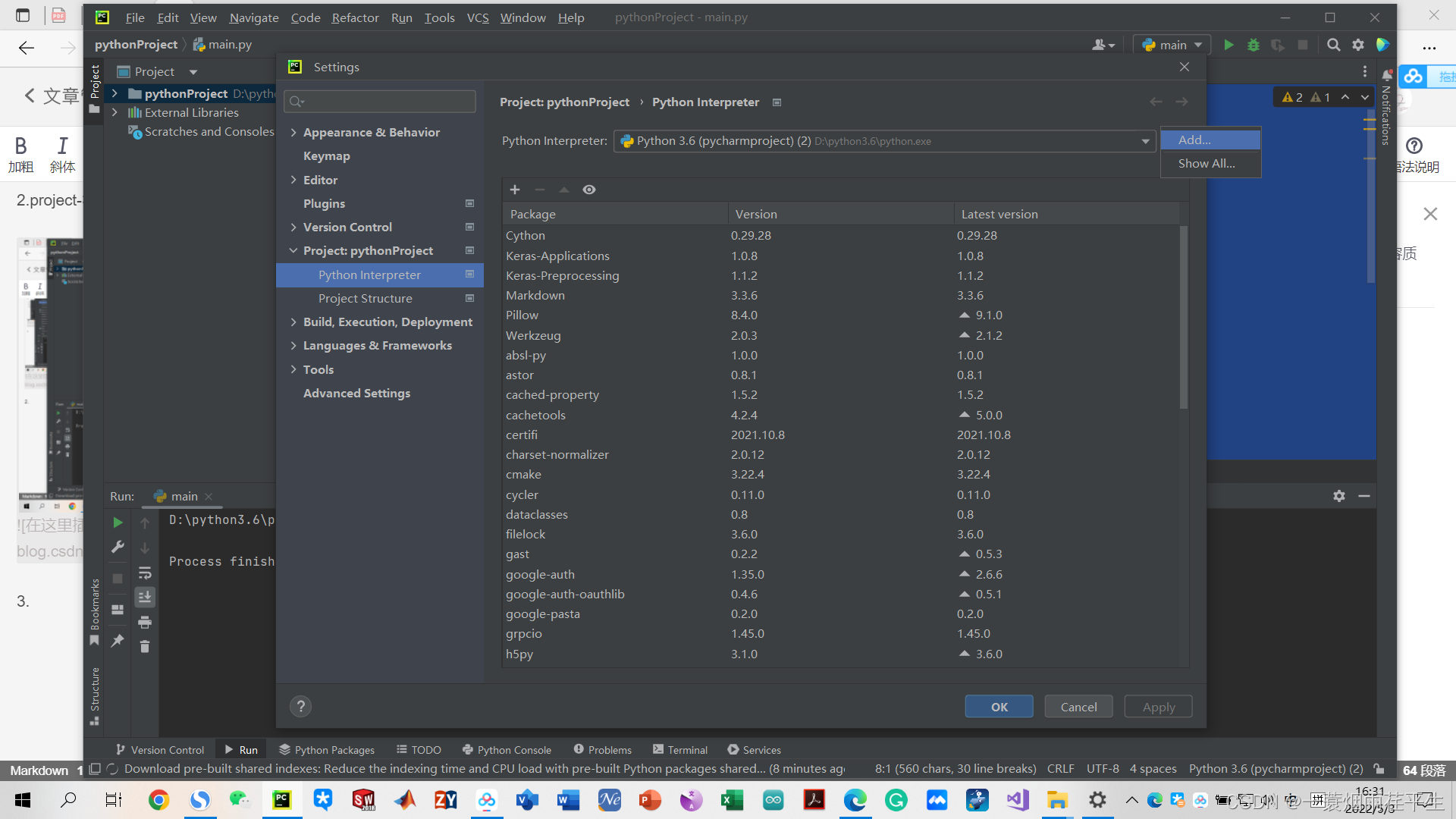This screenshot has width=1456, height=819.
Task: Click the PyCharm icon in Windows taskbar
Action: (281, 799)
